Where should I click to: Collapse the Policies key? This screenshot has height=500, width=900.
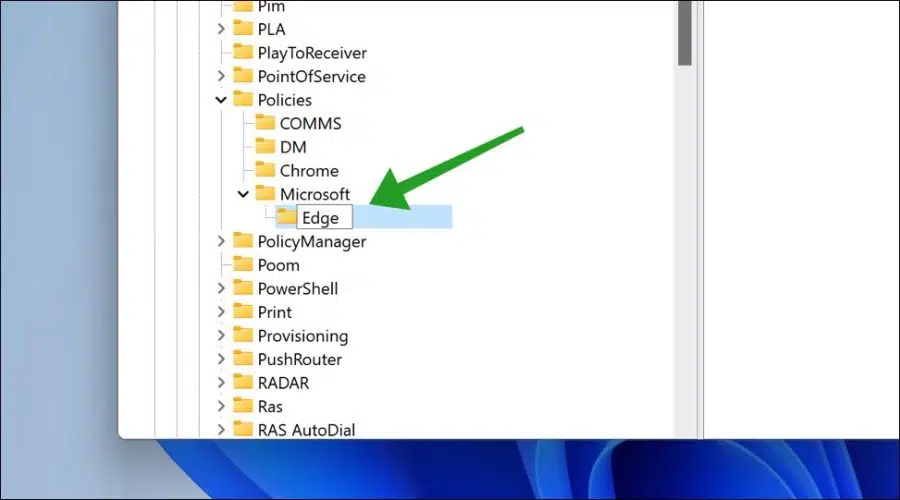point(221,100)
